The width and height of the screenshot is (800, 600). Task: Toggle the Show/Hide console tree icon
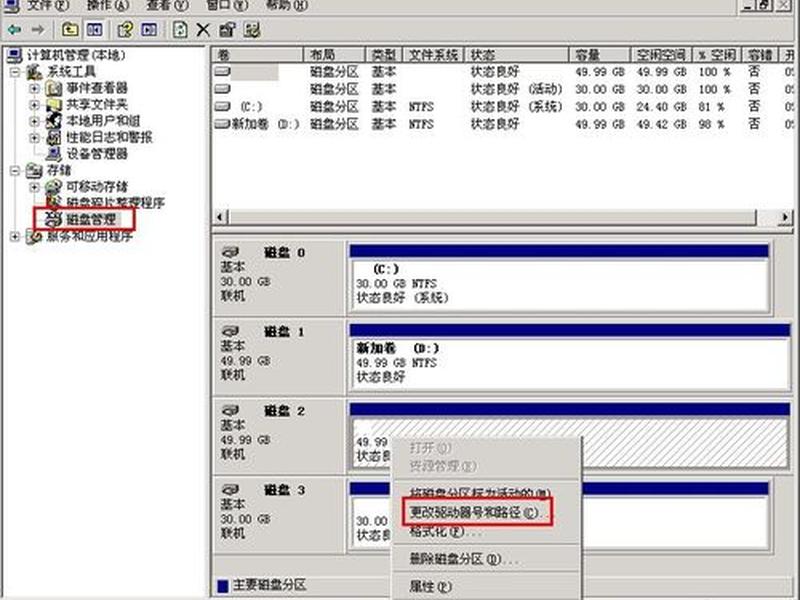click(x=94, y=30)
